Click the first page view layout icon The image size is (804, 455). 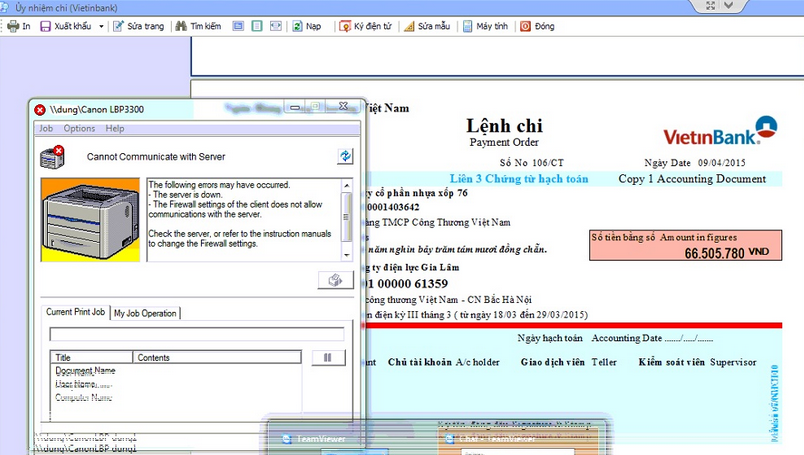(238, 26)
